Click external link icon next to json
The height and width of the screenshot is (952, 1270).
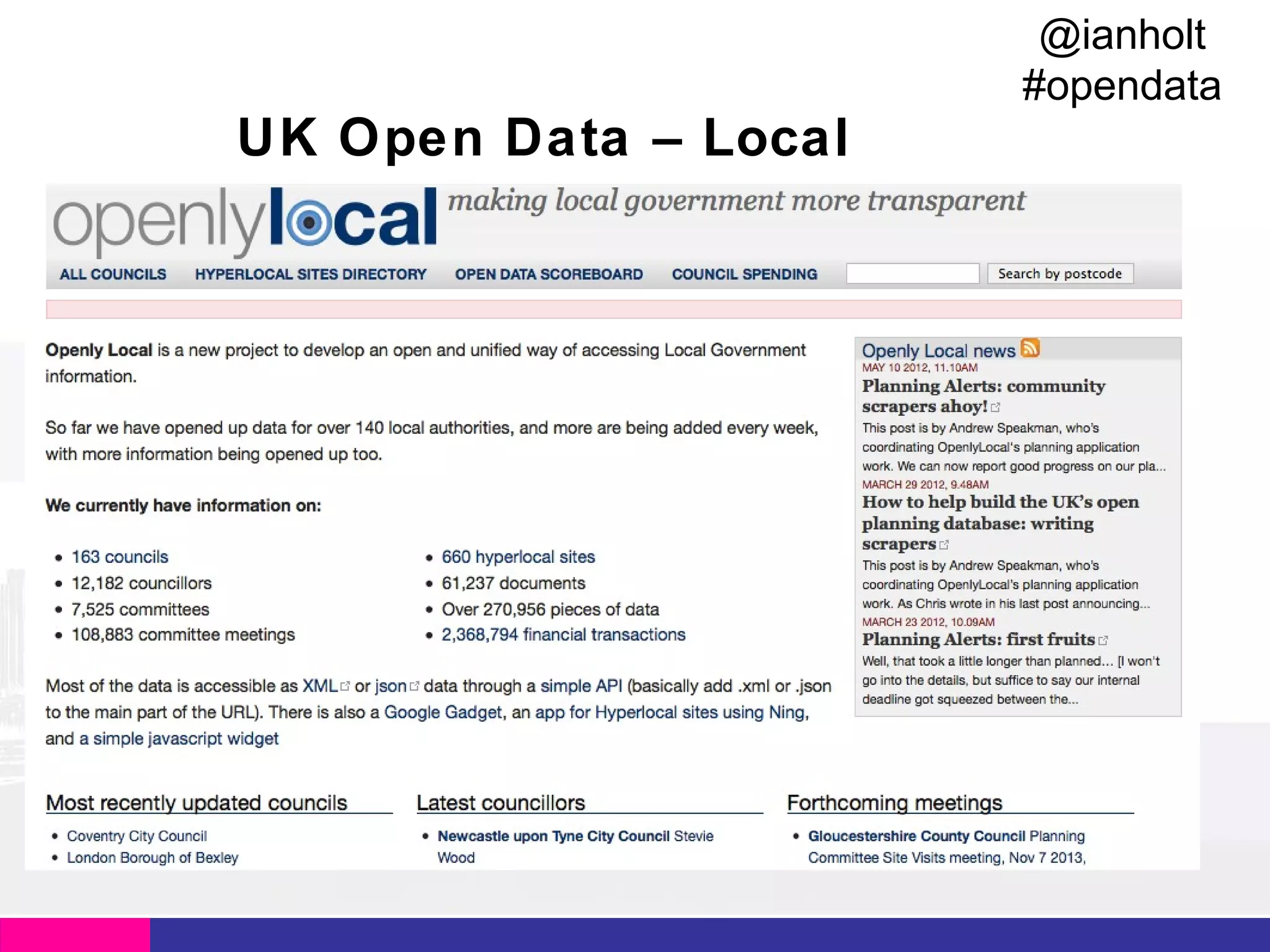(414, 686)
